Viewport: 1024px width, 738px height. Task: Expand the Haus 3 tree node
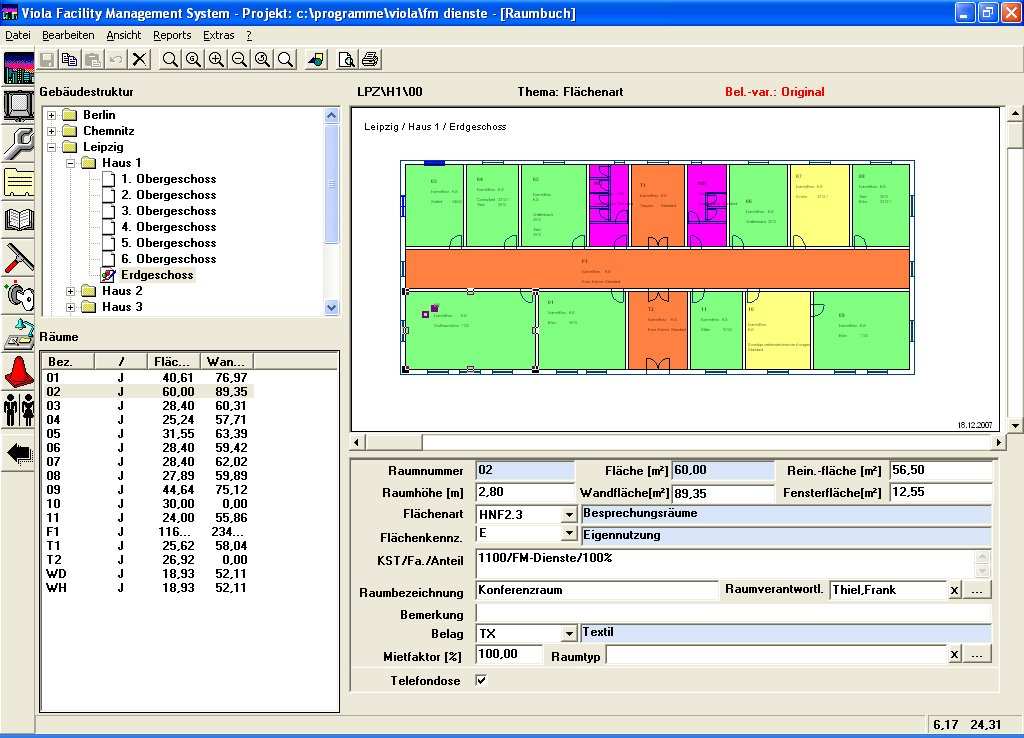71,307
